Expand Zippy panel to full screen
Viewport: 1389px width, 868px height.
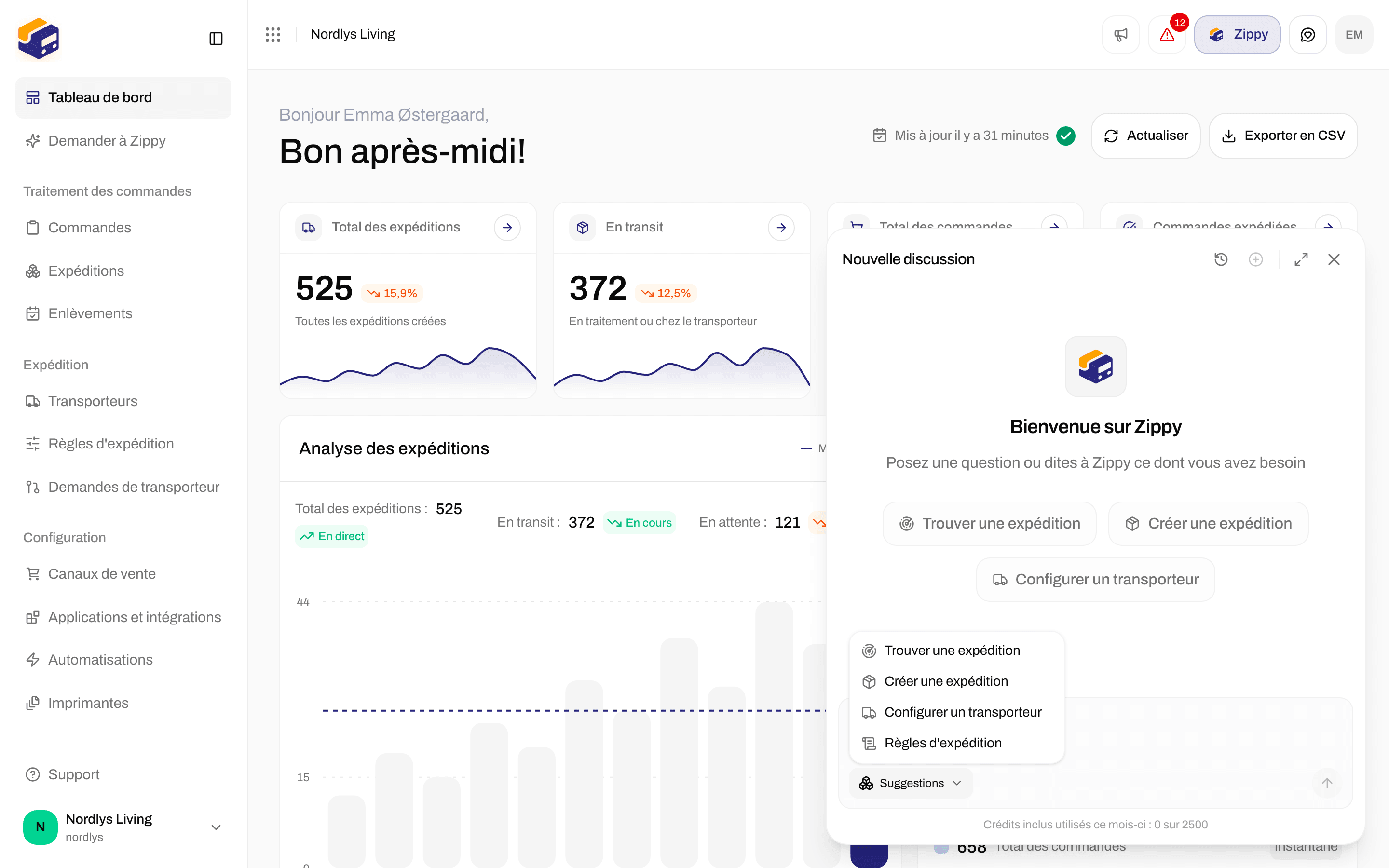pos(1301,259)
